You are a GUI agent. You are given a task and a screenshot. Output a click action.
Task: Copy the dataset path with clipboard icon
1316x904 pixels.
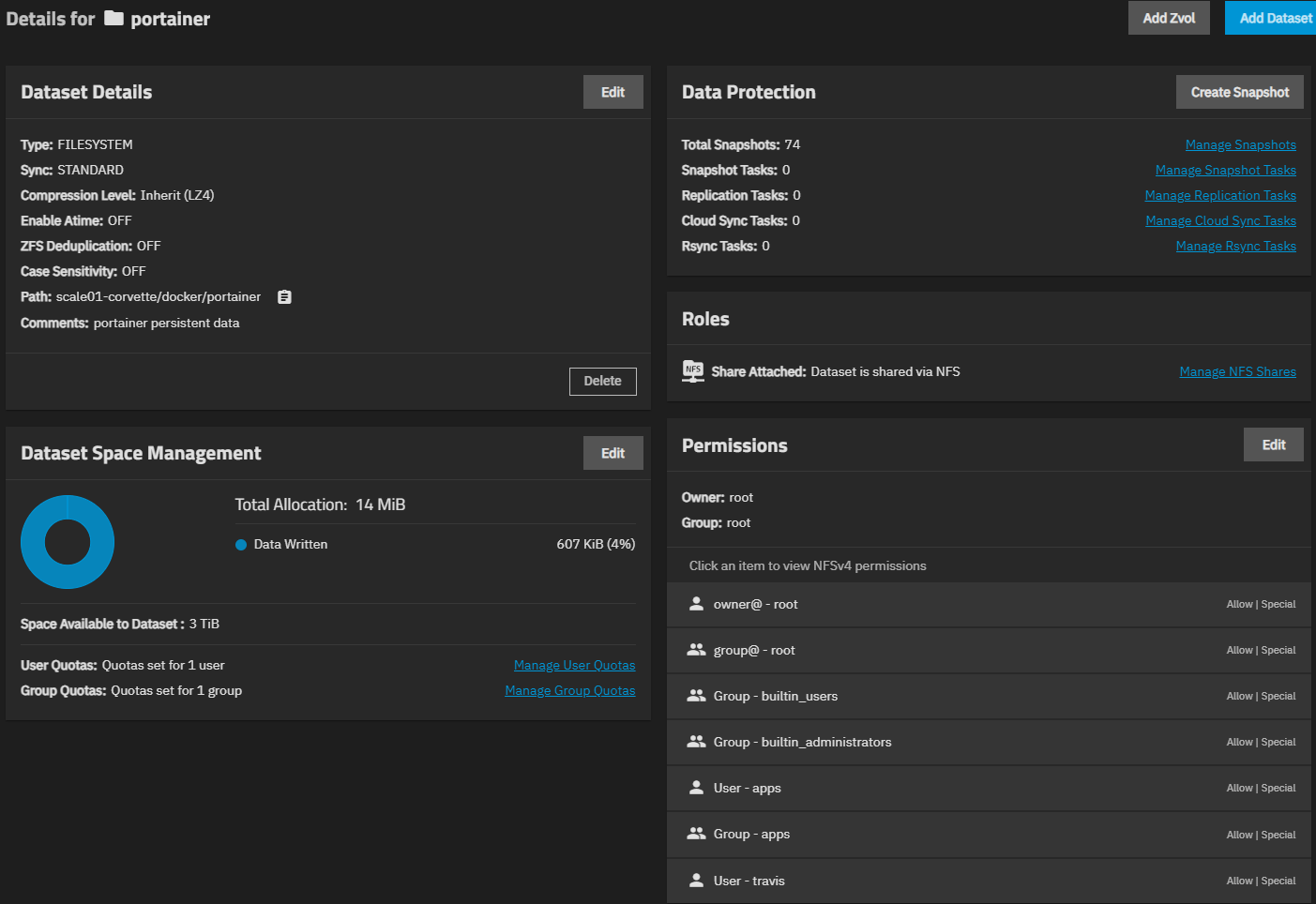click(284, 297)
